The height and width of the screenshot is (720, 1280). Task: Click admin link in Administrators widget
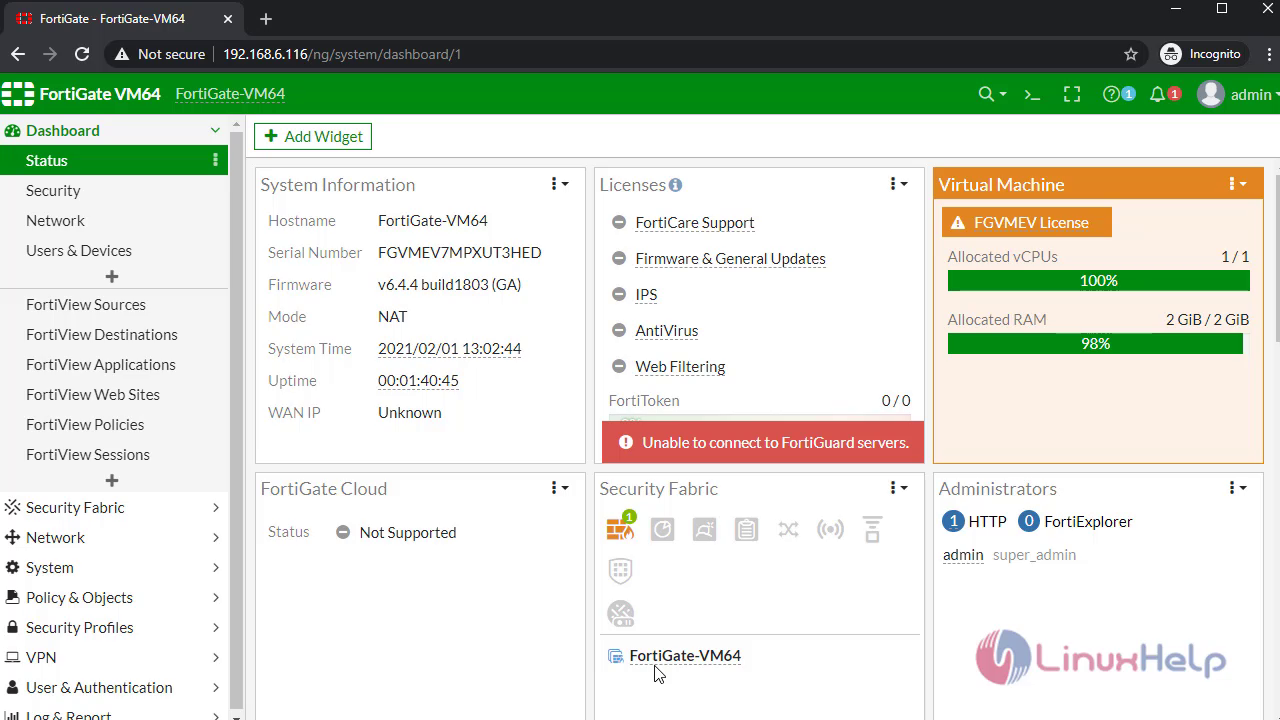coord(963,555)
